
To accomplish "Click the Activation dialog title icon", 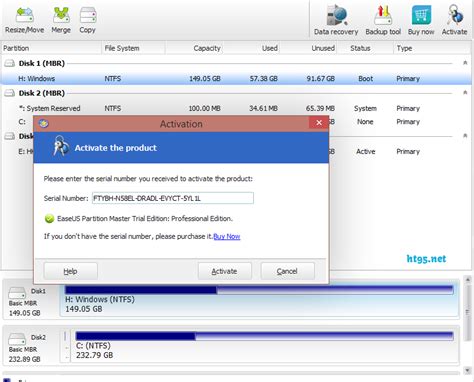I will [43, 124].
